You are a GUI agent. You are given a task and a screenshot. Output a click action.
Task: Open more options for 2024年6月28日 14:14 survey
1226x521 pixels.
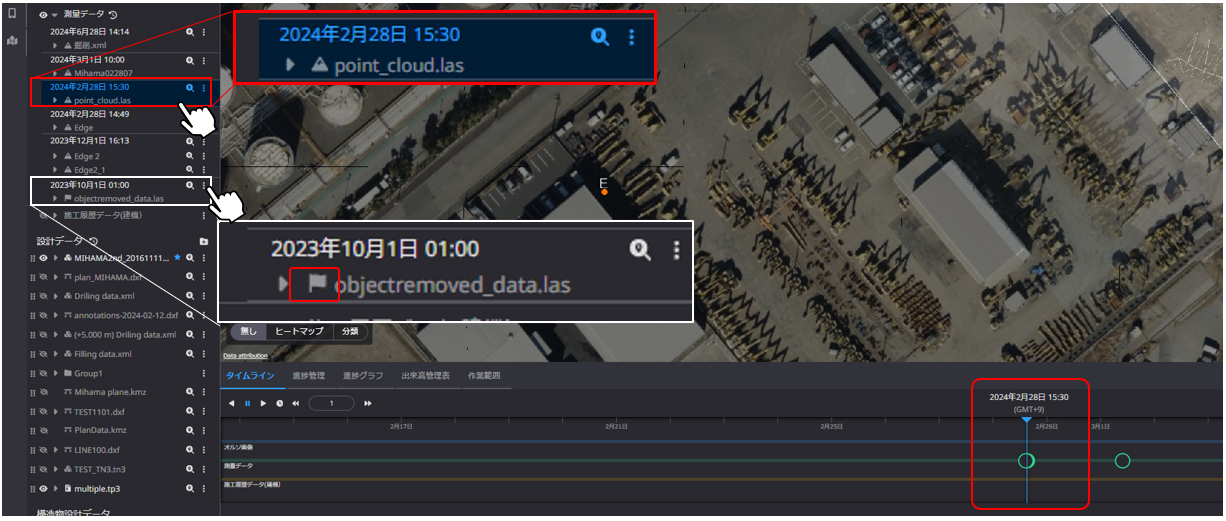(204, 32)
